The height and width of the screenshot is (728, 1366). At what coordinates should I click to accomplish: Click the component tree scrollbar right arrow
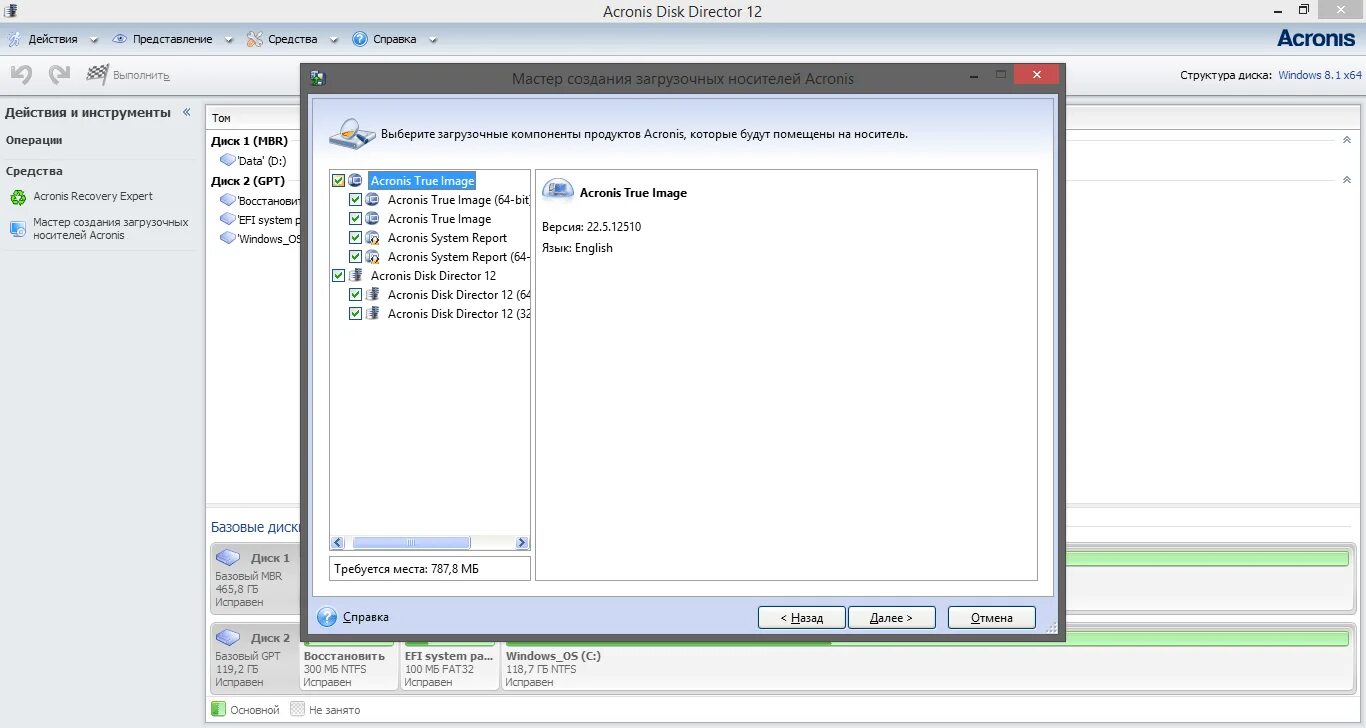(x=522, y=543)
